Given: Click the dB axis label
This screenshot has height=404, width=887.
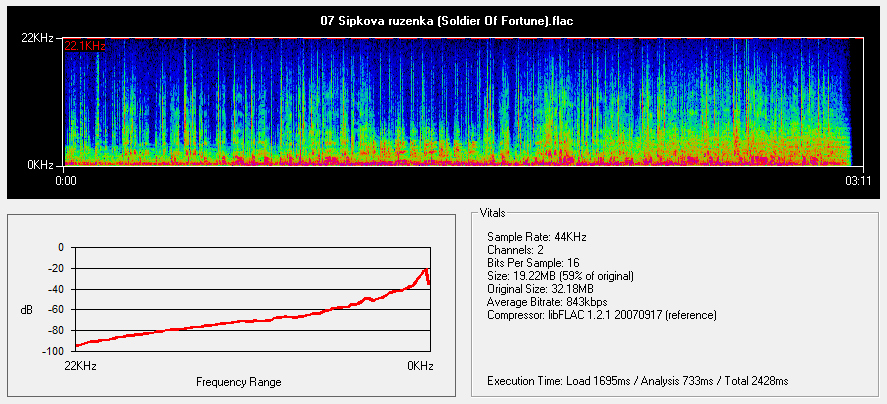Looking at the screenshot, I should [x=26, y=310].
